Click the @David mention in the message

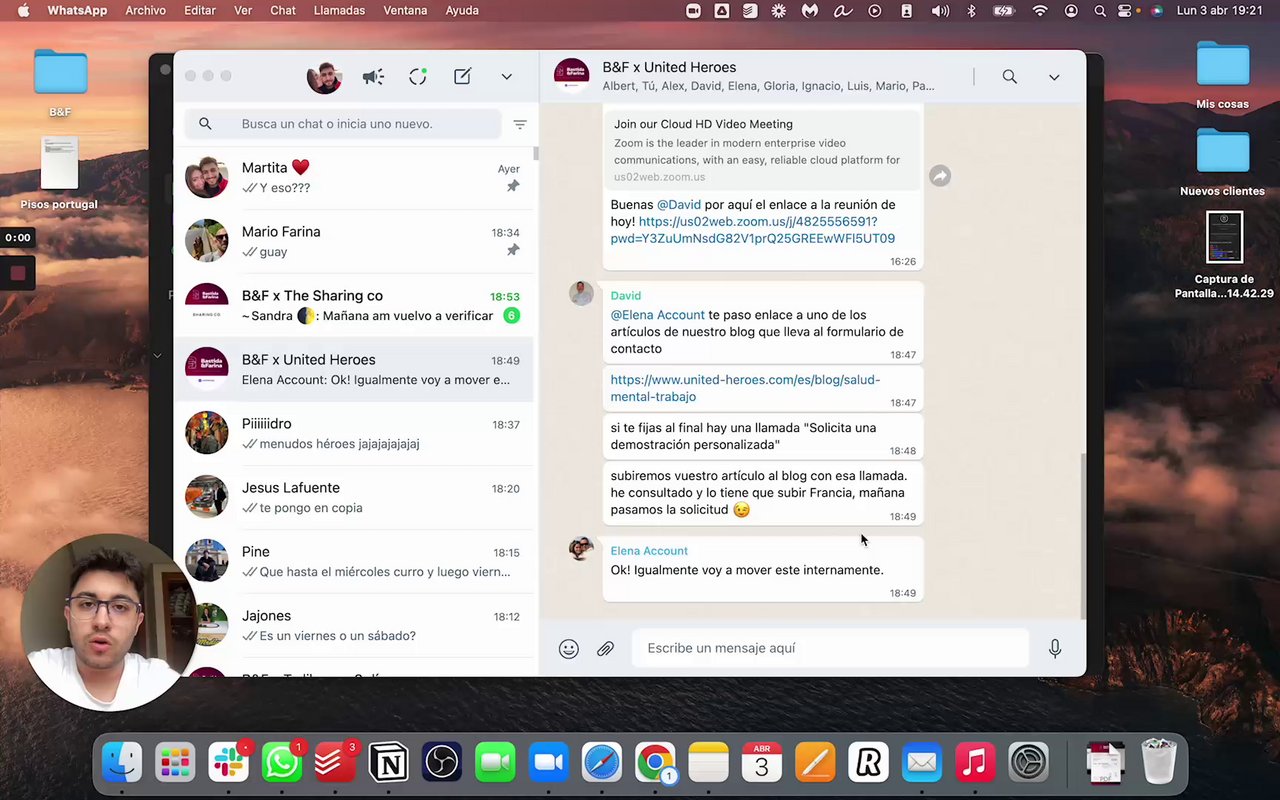click(x=679, y=205)
